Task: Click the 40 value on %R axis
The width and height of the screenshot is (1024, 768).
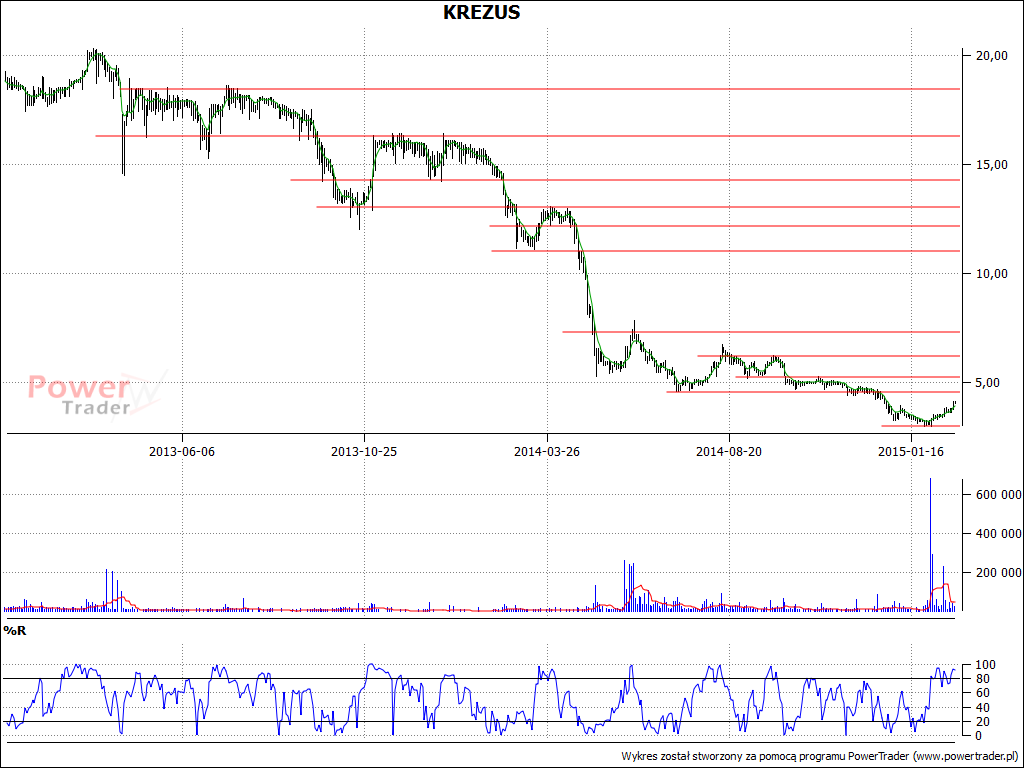Action: click(982, 708)
